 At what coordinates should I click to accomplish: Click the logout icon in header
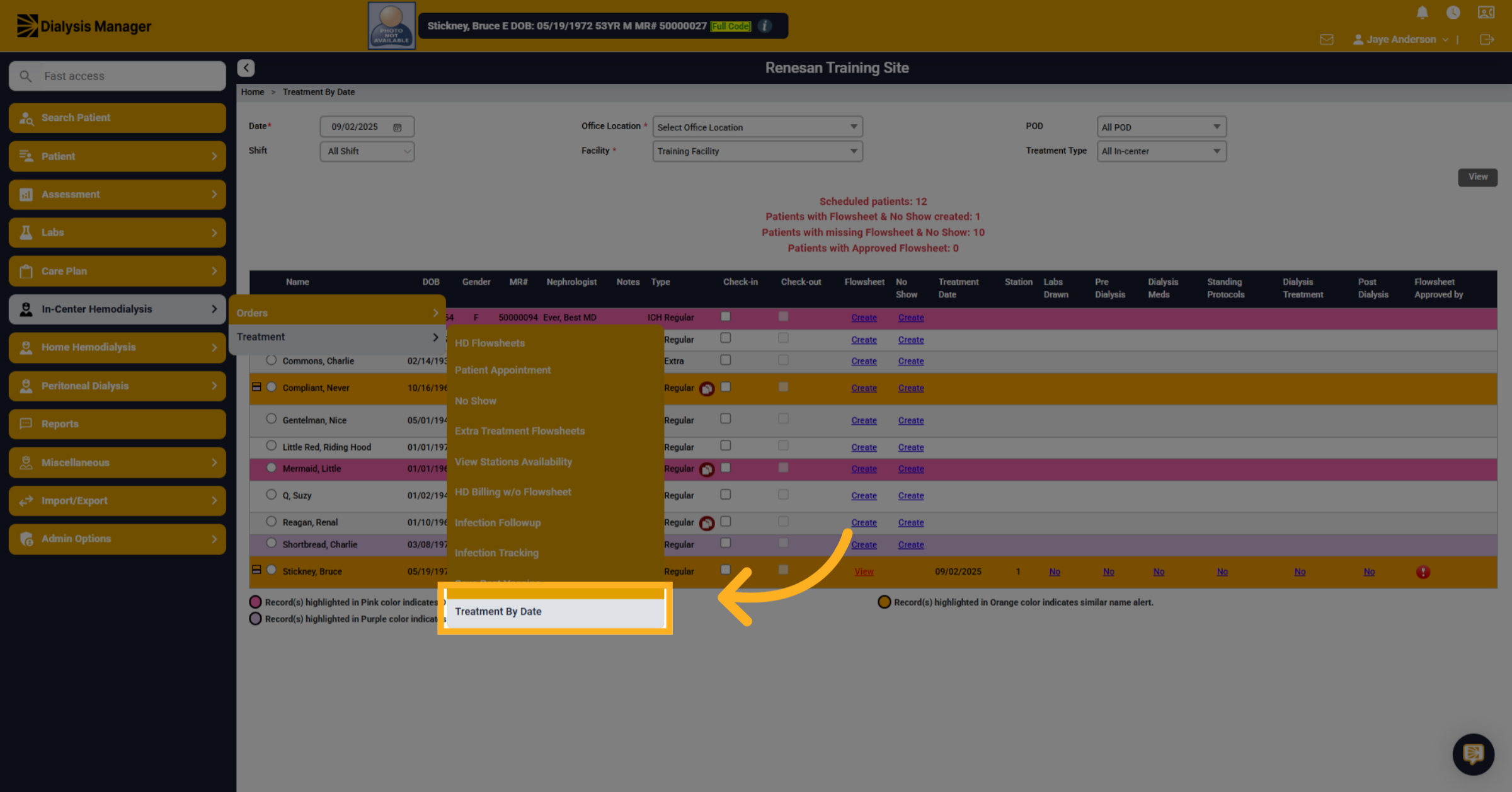(x=1487, y=40)
